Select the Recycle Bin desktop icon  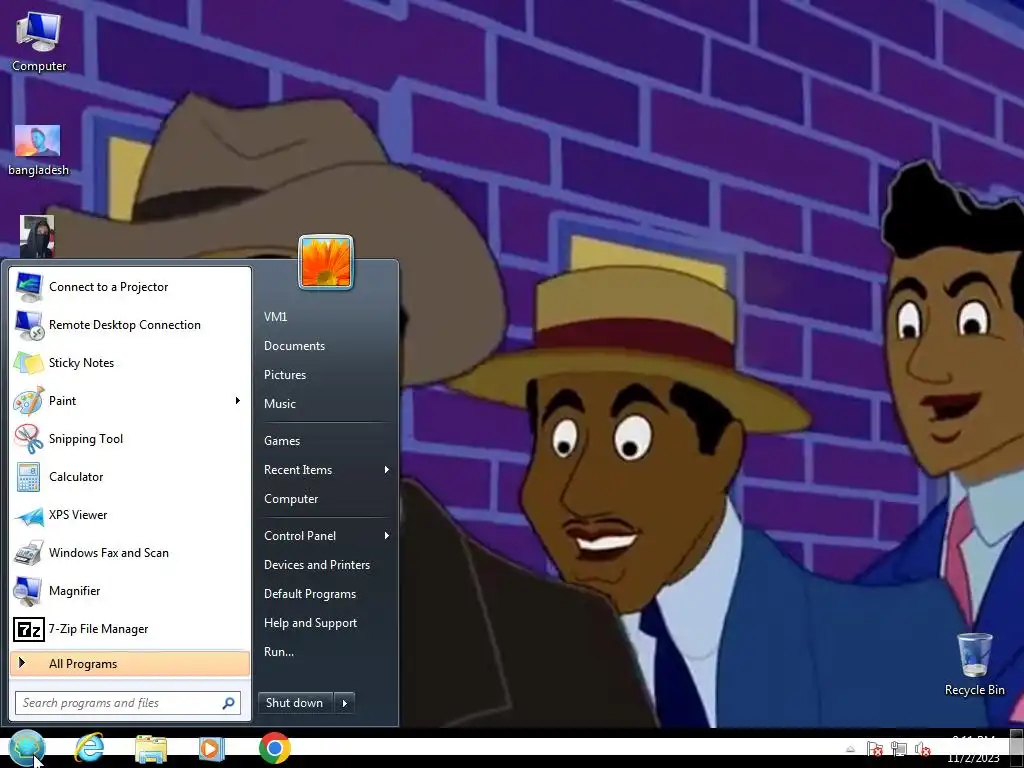click(x=974, y=664)
